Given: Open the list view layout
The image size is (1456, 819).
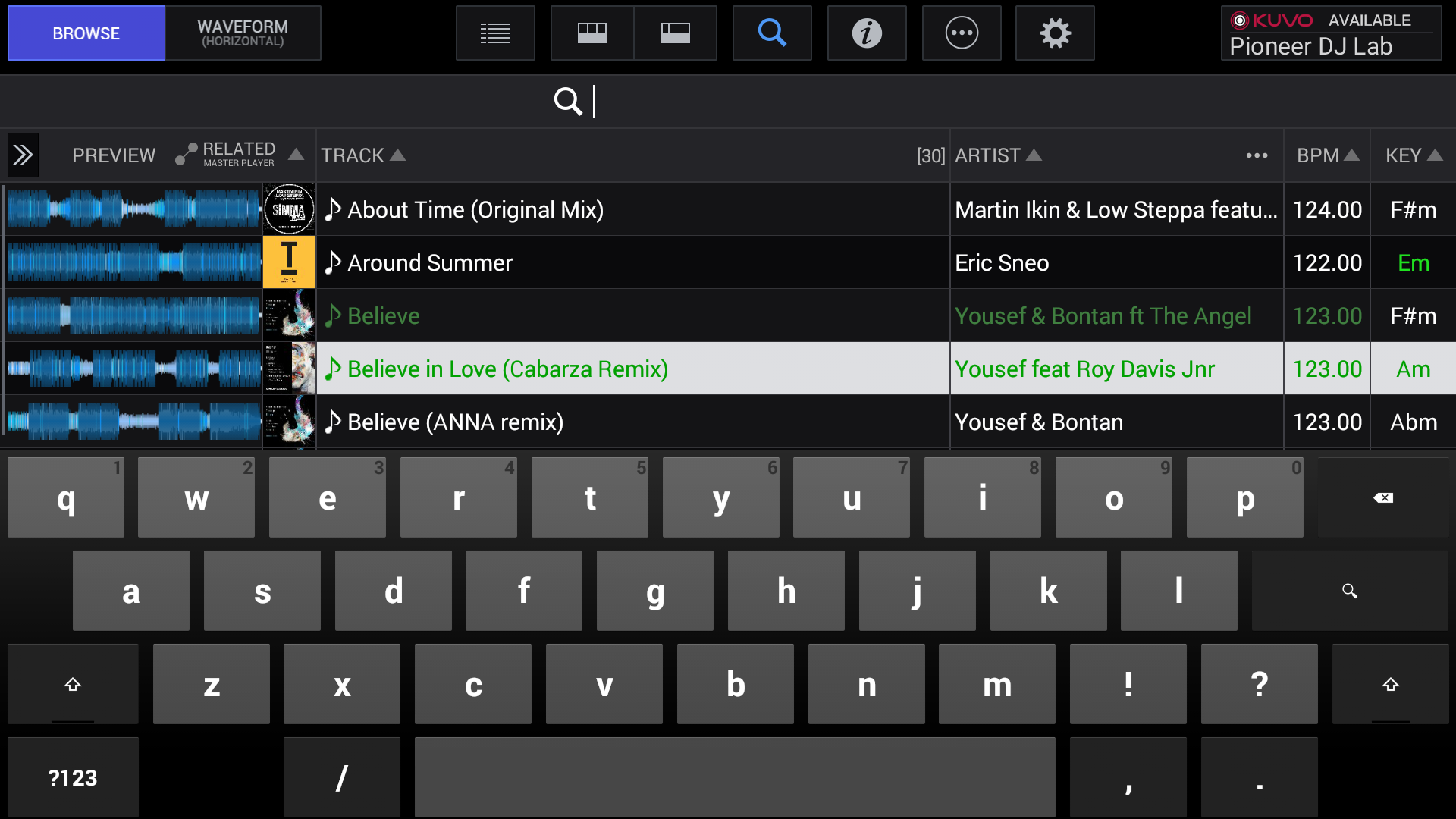Looking at the screenshot, I should coord(495,33).
